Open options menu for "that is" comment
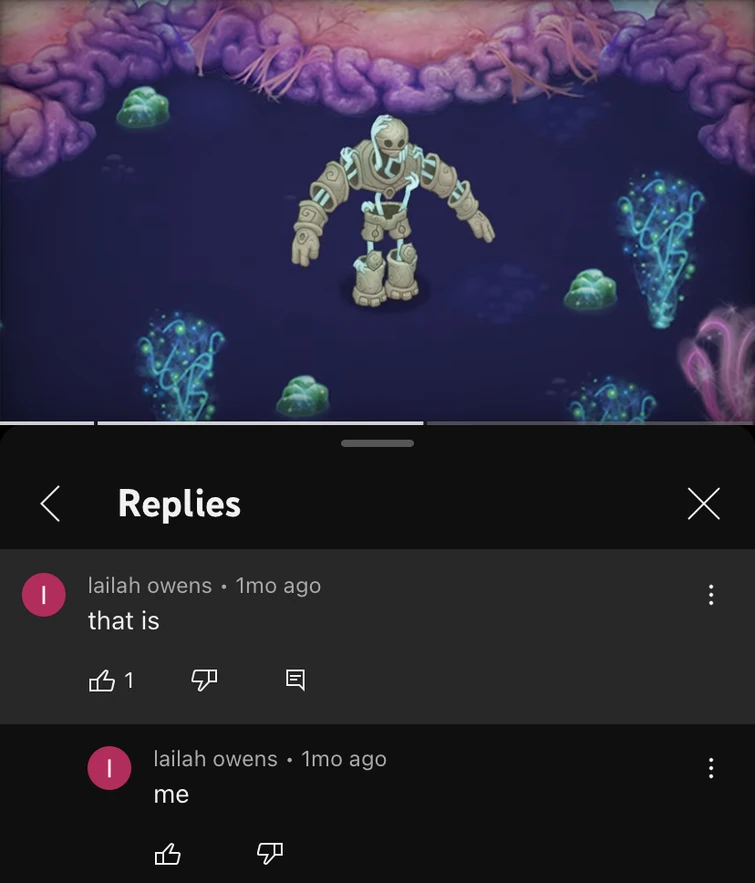 click(711, 595)
